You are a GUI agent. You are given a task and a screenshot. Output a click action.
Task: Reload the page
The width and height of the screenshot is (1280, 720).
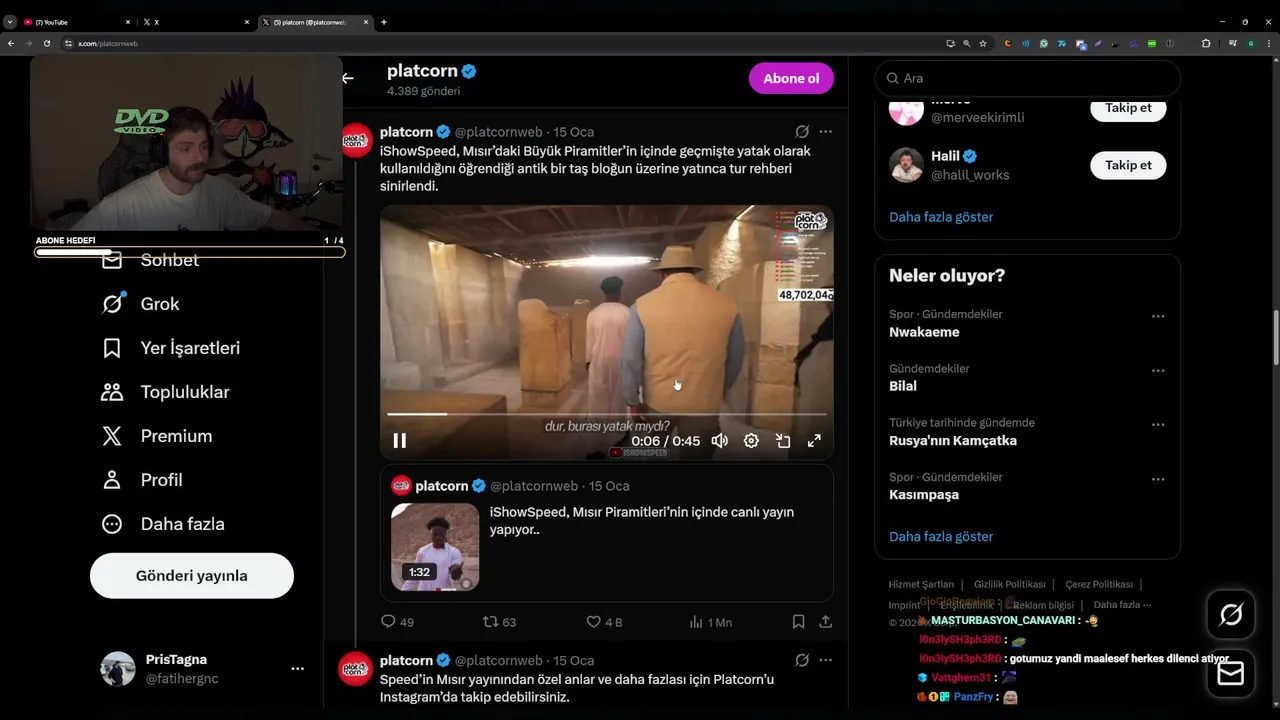[x=46, y=44]
